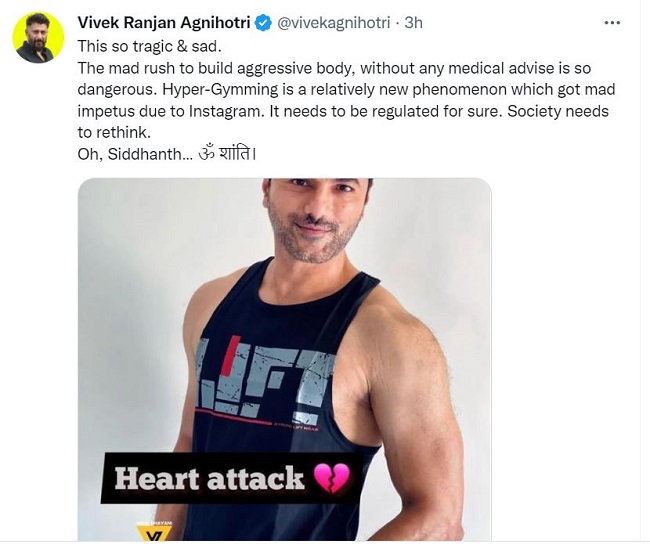
Task: Click the yellow logo at the photo's bottom
Action: 154,530
